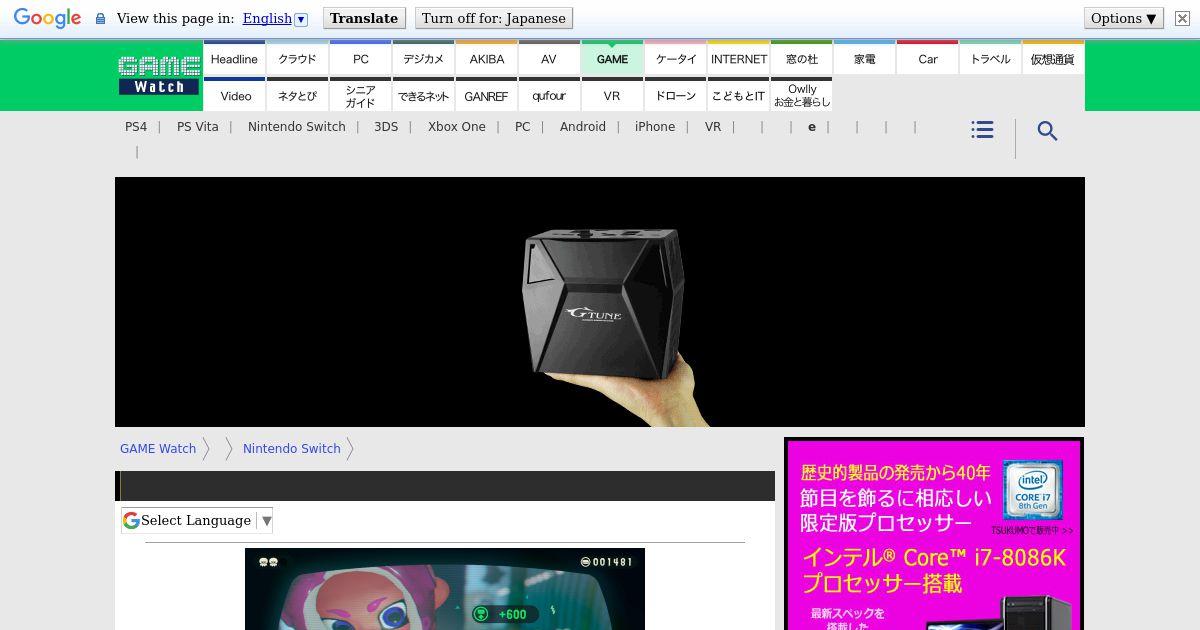
Task: Go to 3DS category
Action: pos(386,126)
